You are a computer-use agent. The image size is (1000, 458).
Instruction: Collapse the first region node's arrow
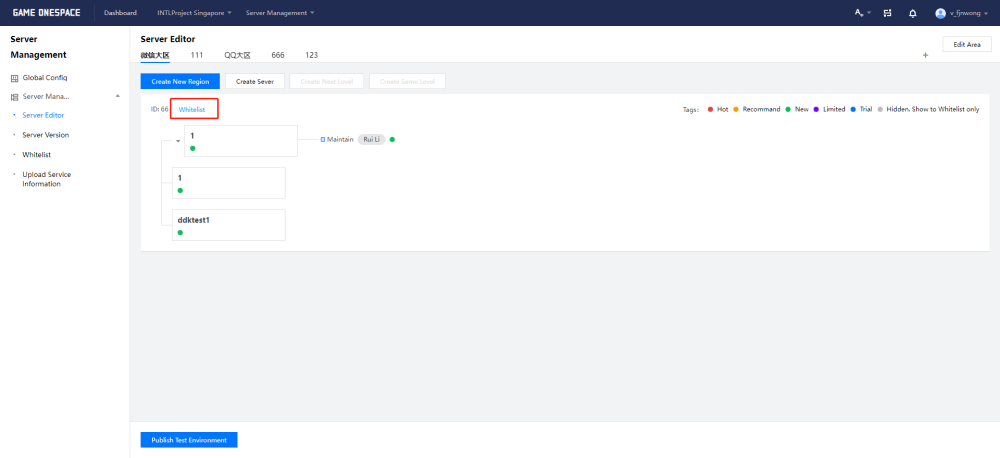pos(178,141)
